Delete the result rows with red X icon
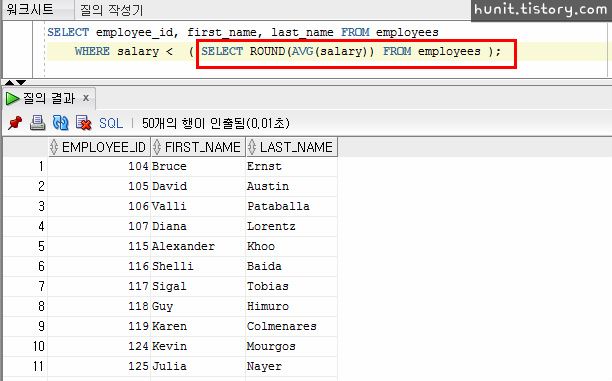The image size is (612, 381). 83,123
